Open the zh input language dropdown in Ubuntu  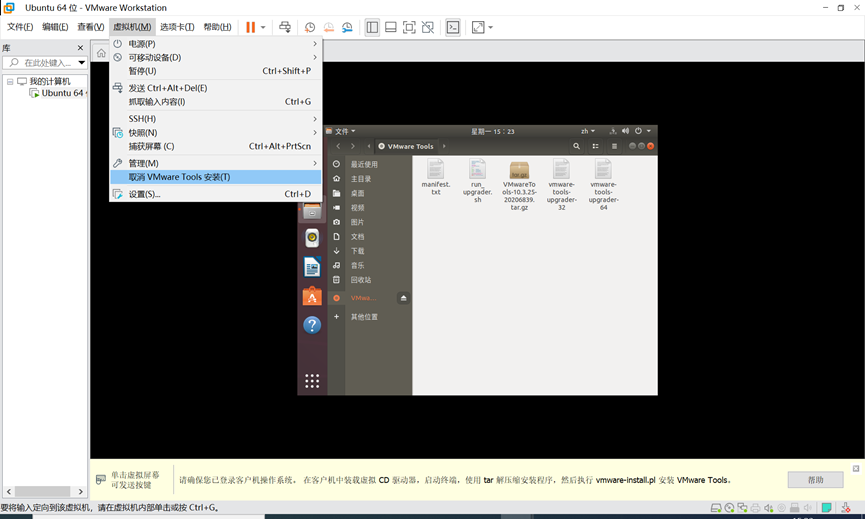588,131
